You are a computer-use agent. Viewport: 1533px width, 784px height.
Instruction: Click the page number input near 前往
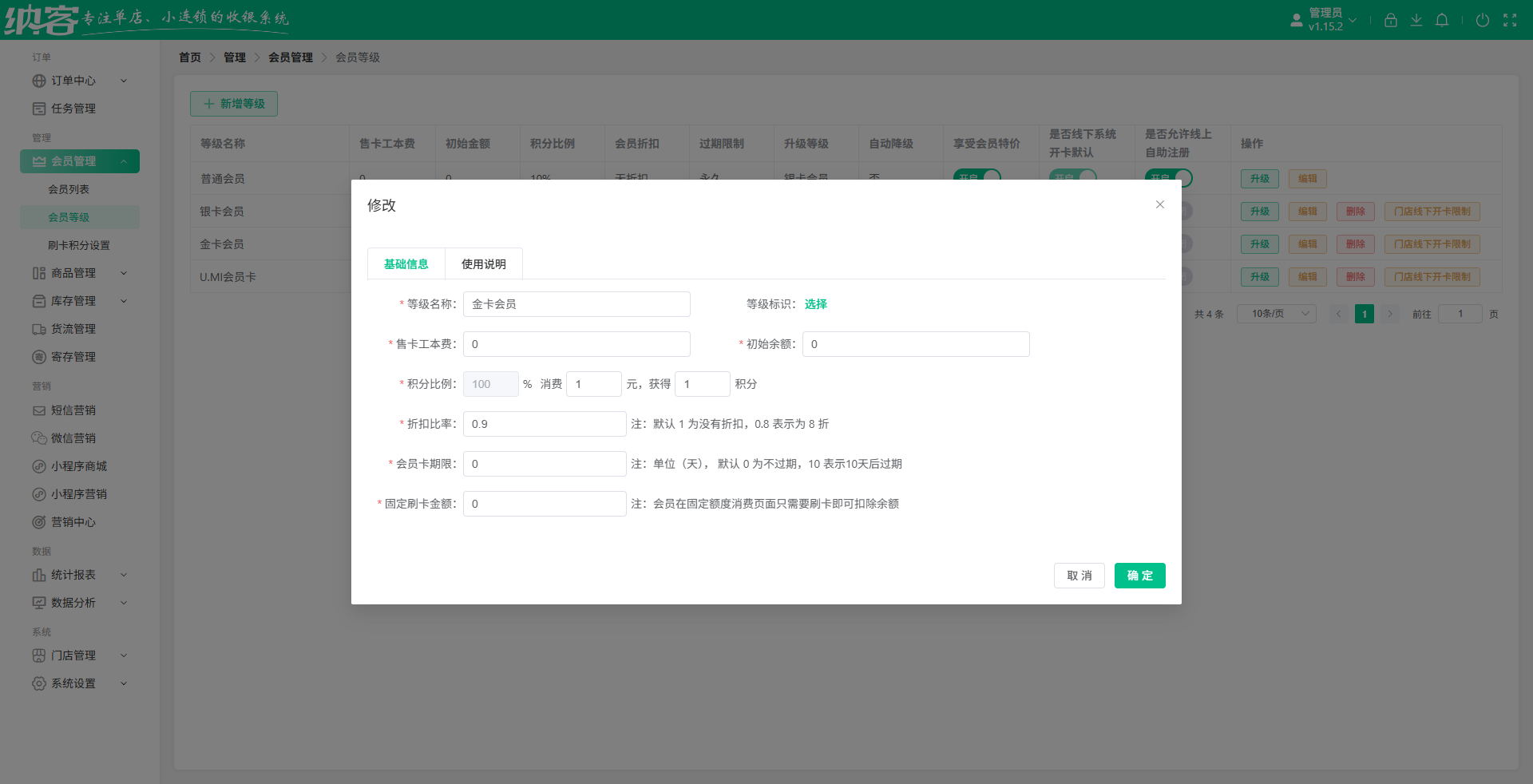[1460, 314]
